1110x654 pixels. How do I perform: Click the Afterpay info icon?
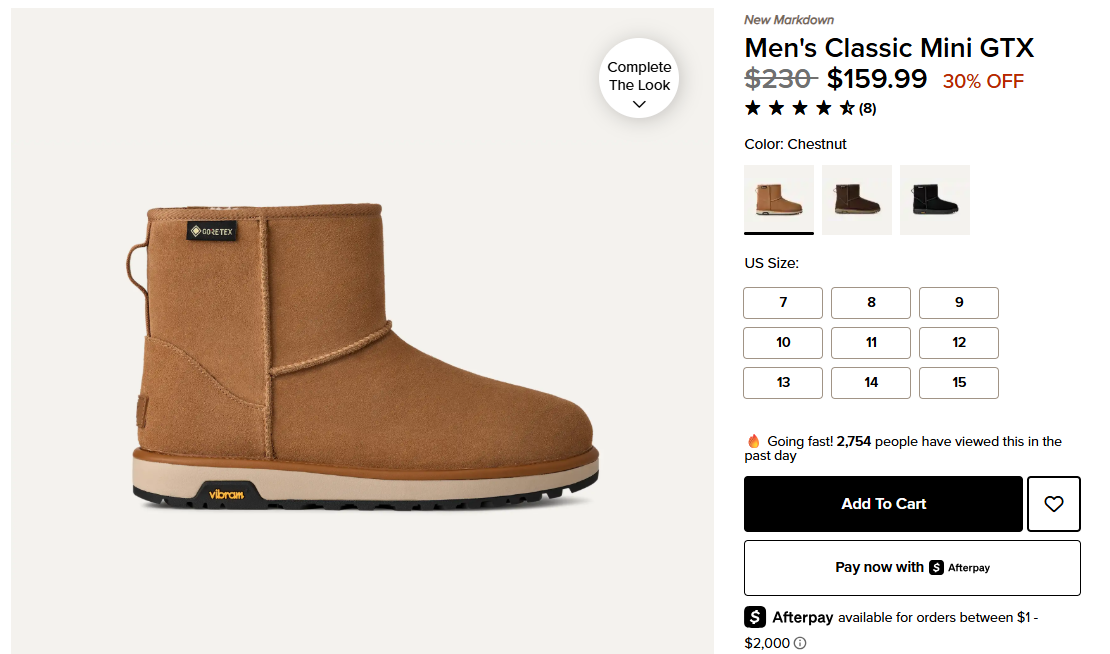[800, 643]
